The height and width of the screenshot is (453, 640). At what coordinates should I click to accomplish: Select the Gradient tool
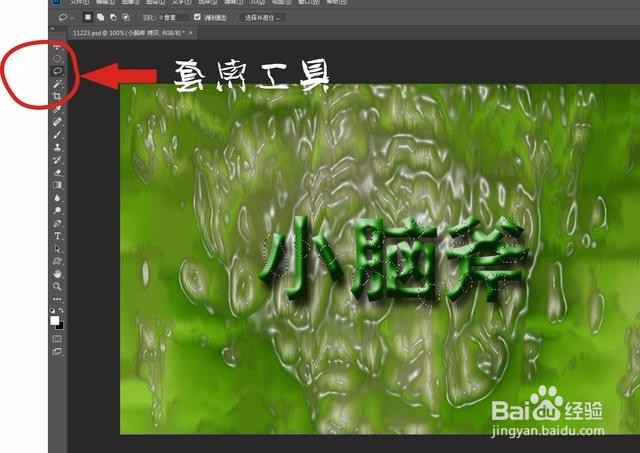tap(58, 185)
